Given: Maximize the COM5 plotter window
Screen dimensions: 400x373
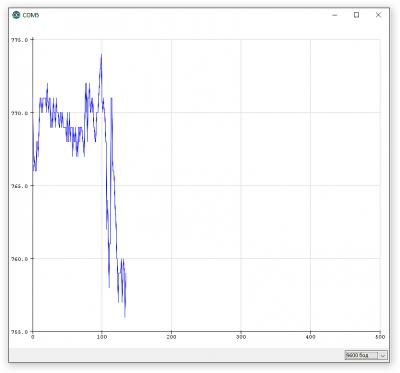Looking at the screenshot, I should coord(356,15).
